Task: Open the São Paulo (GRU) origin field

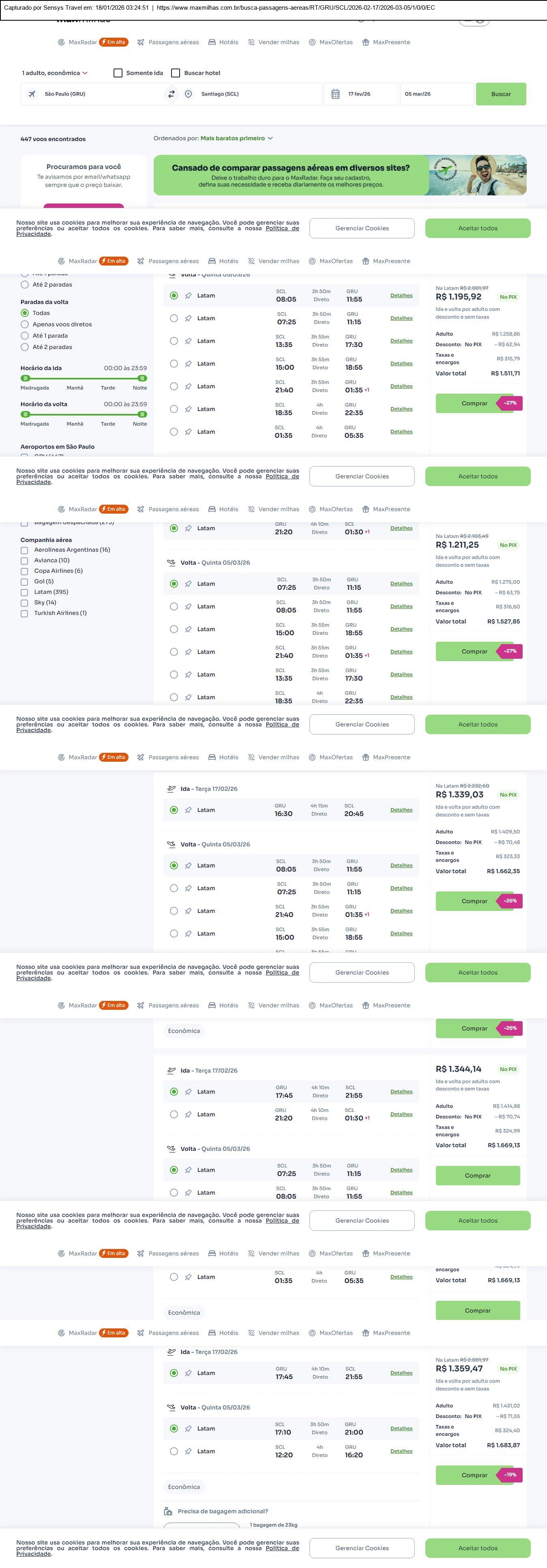Action: [x=97, y=94]
